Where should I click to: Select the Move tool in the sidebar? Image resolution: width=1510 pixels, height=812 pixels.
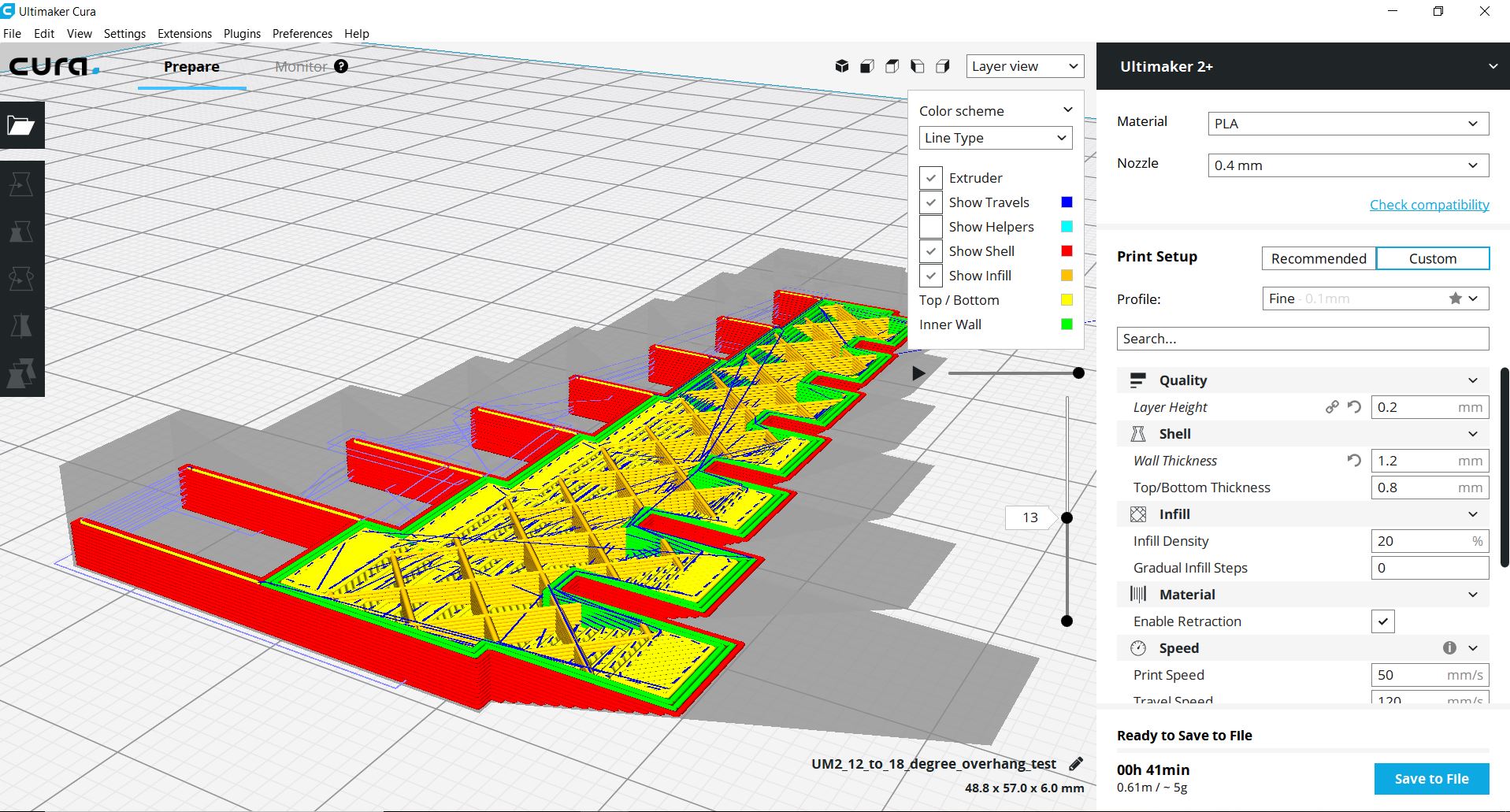21,184
